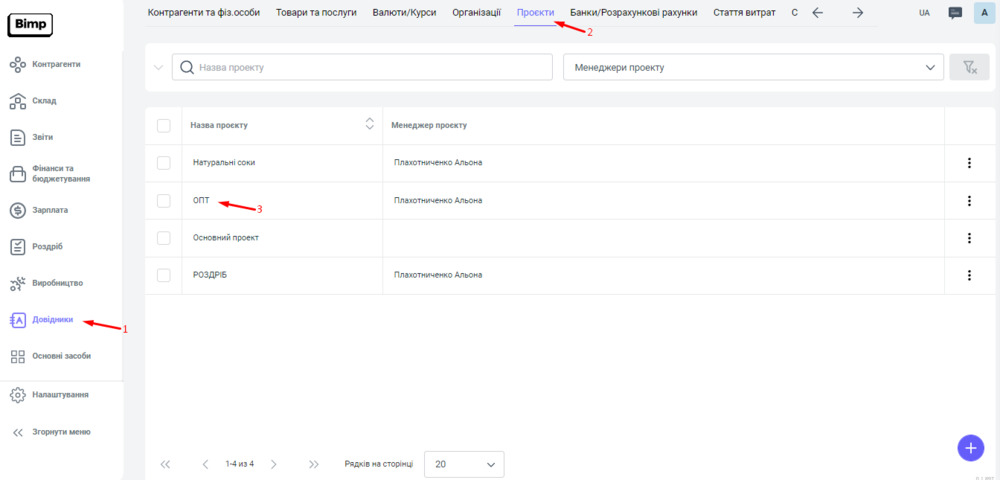Image resolution: width=1000 pixels, height=480 pixels.
Task: Open three-dot menu for РОЗДРІБ row
Action: coord(969,275)
